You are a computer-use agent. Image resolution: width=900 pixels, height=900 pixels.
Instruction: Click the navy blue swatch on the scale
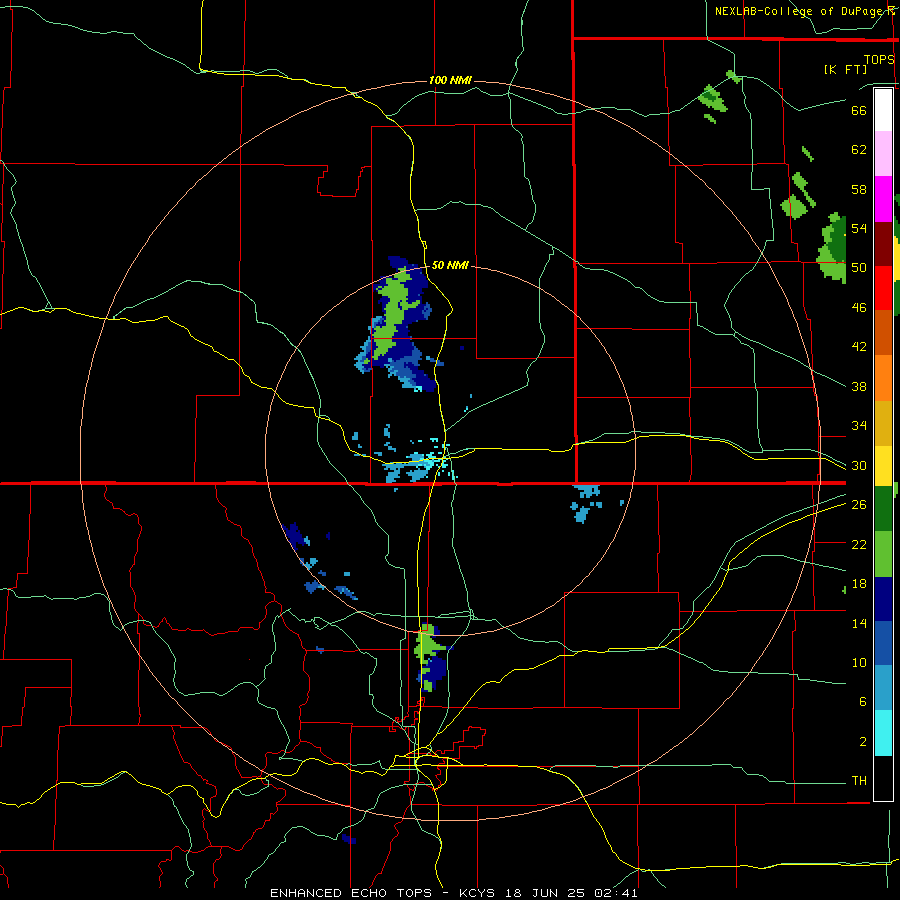883,599
